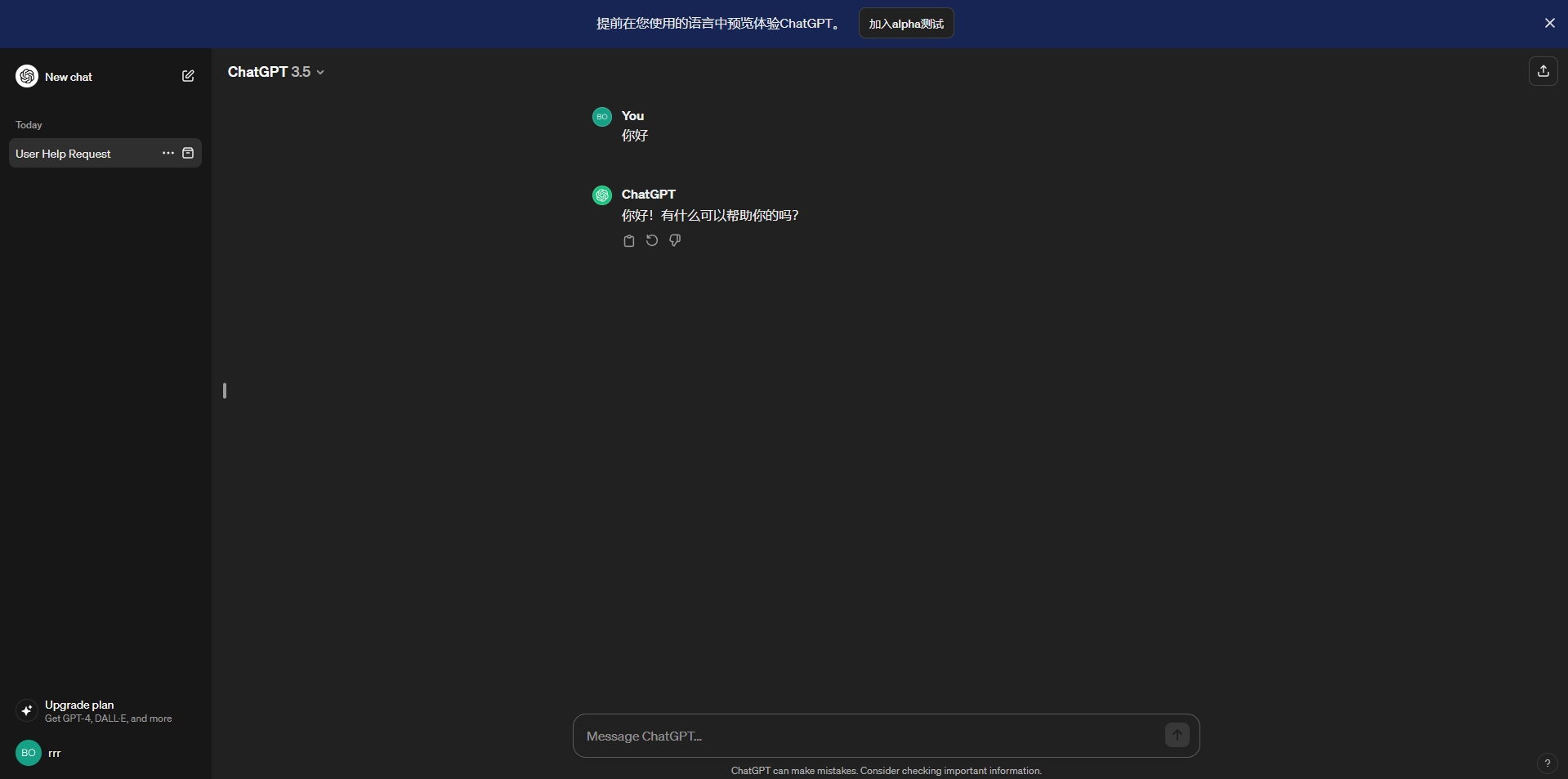The width and height of the screenshot is (1568, 779).
Task: Regenerate the ChatGPT response
Action: (x=652, y=240)
